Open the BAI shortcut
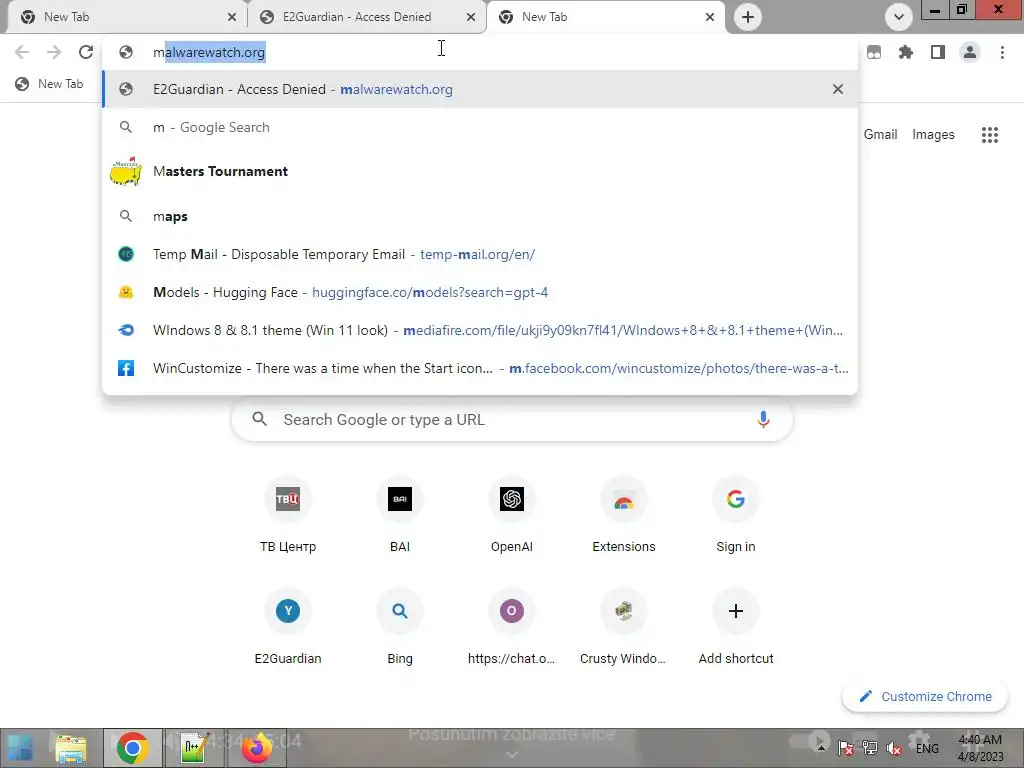 [x=400, y=516]
